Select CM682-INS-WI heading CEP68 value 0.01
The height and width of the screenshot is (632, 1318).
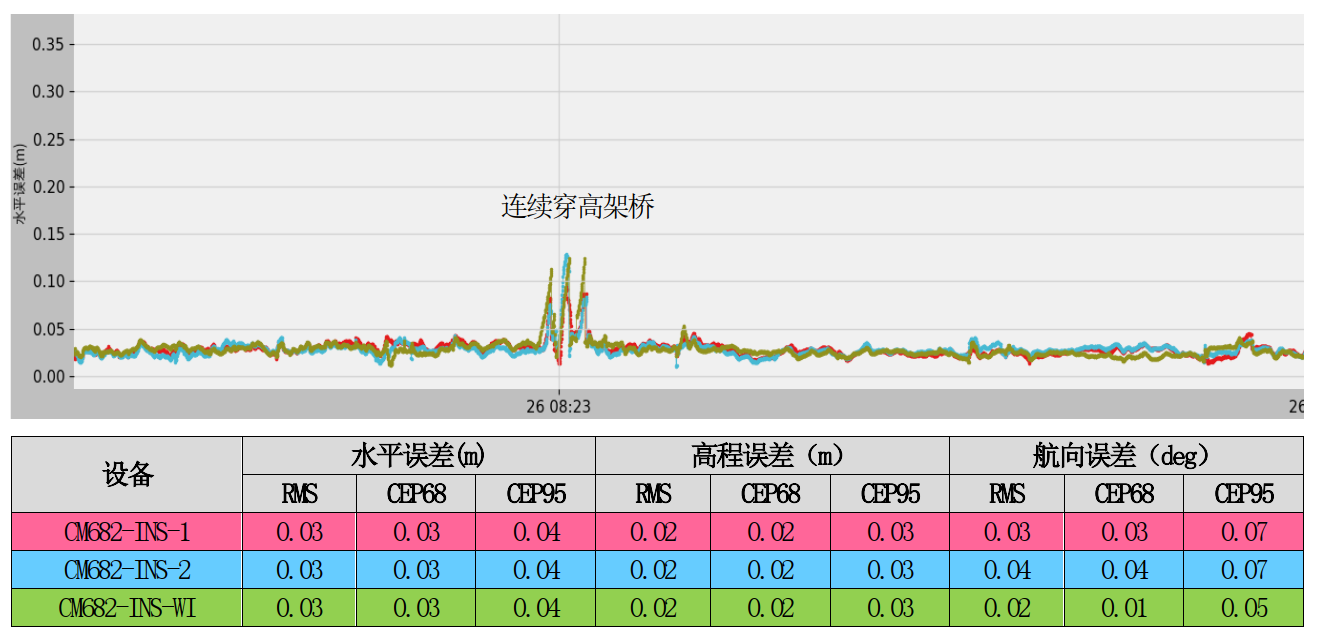coord(1124,608)
